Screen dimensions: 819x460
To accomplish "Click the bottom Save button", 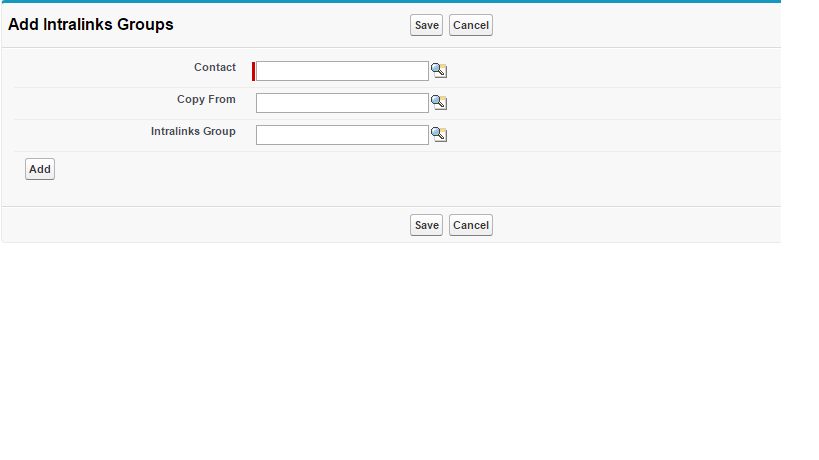I will point(426,225).
